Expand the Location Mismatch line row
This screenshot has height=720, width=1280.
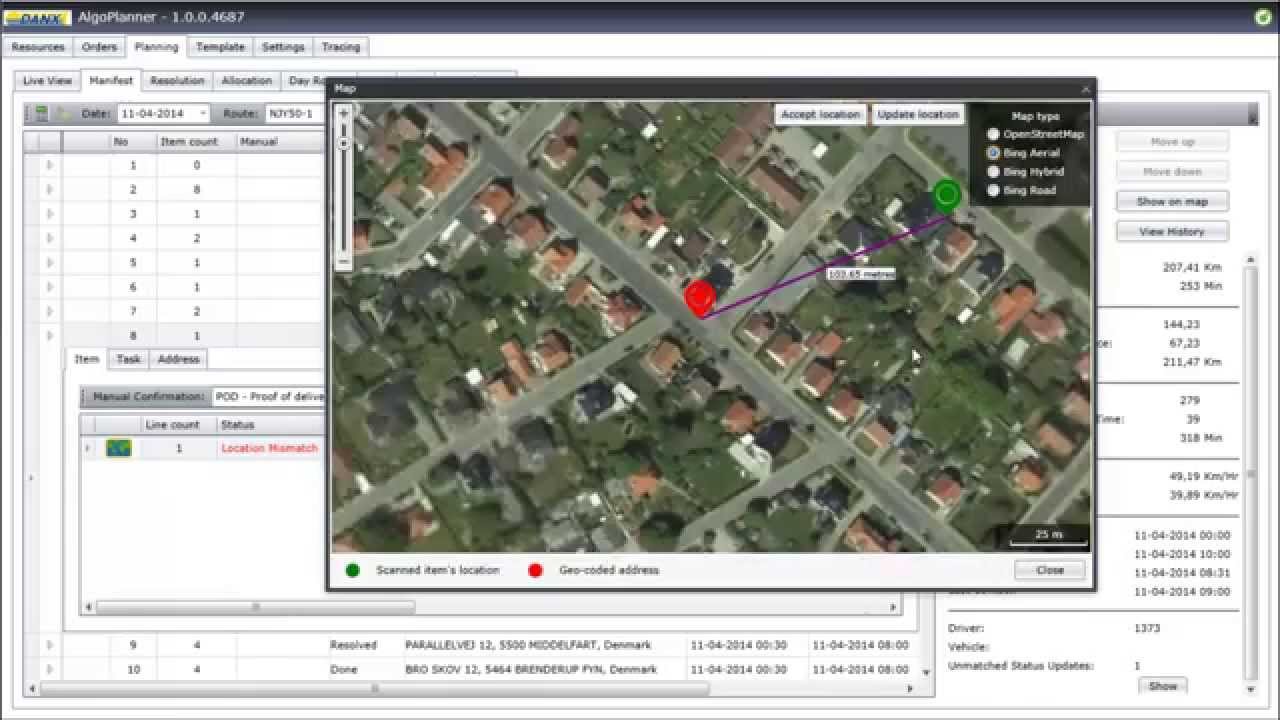88,448
